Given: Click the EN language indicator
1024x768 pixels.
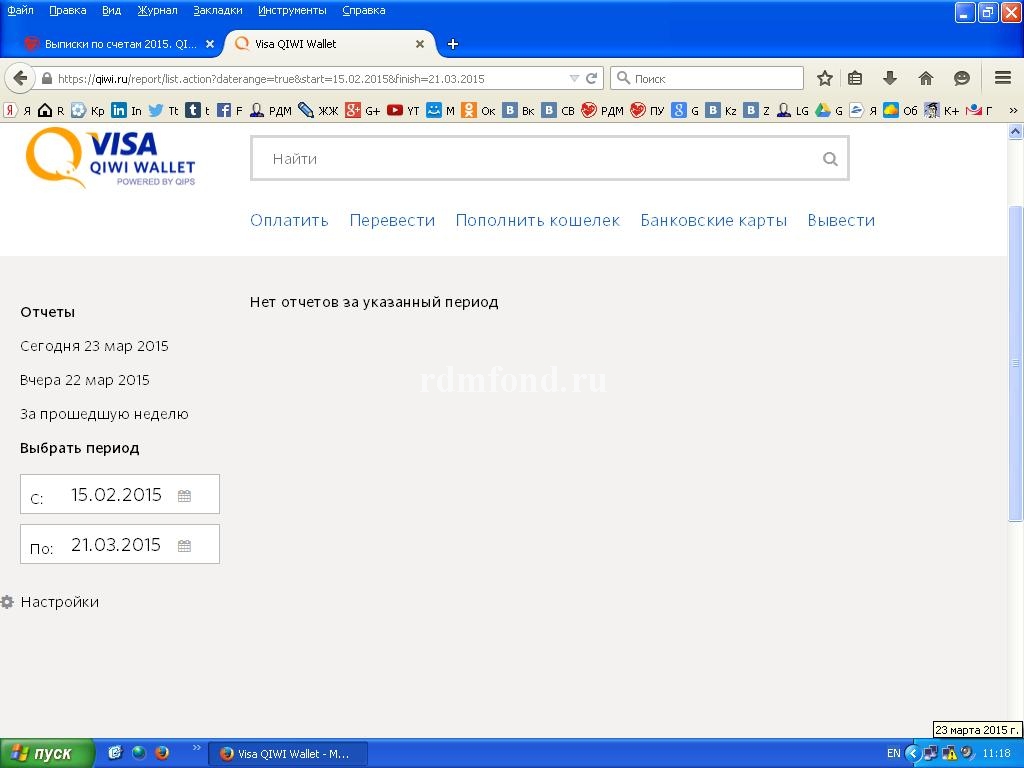Looking at the screenshot, I should [893, 753].
